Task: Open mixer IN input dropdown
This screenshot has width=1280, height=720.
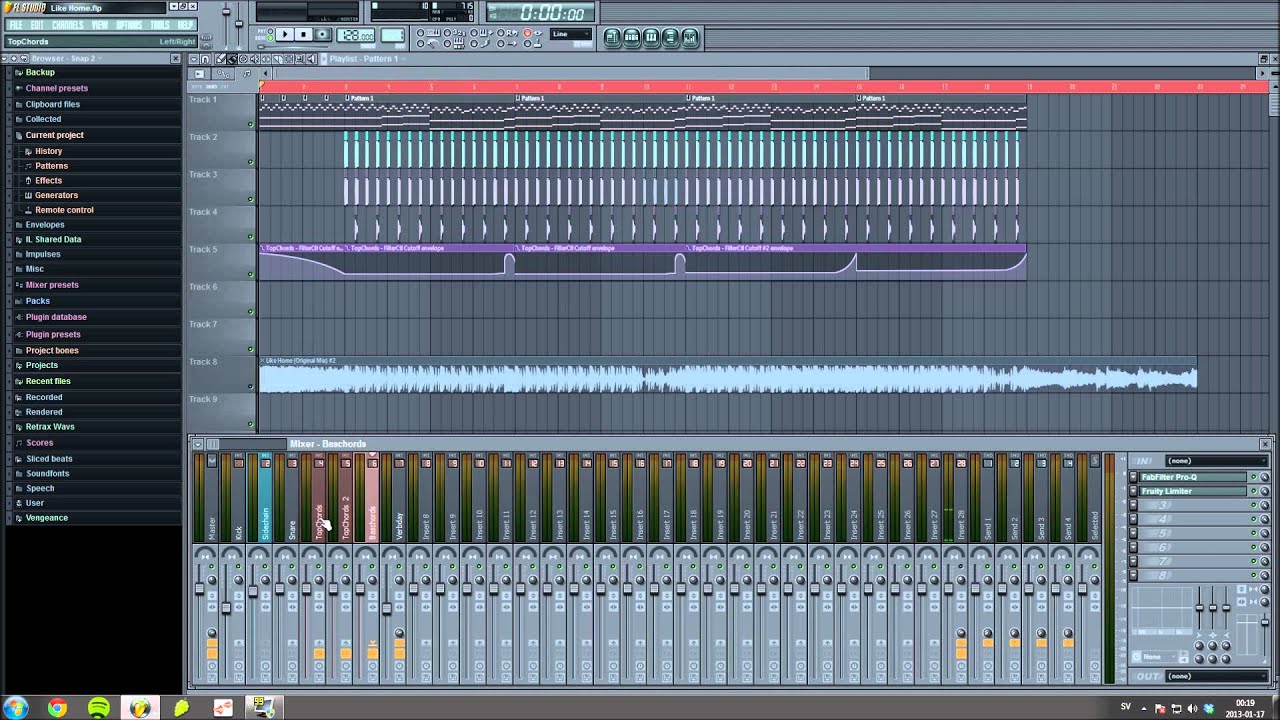Action: (1217, 461)
